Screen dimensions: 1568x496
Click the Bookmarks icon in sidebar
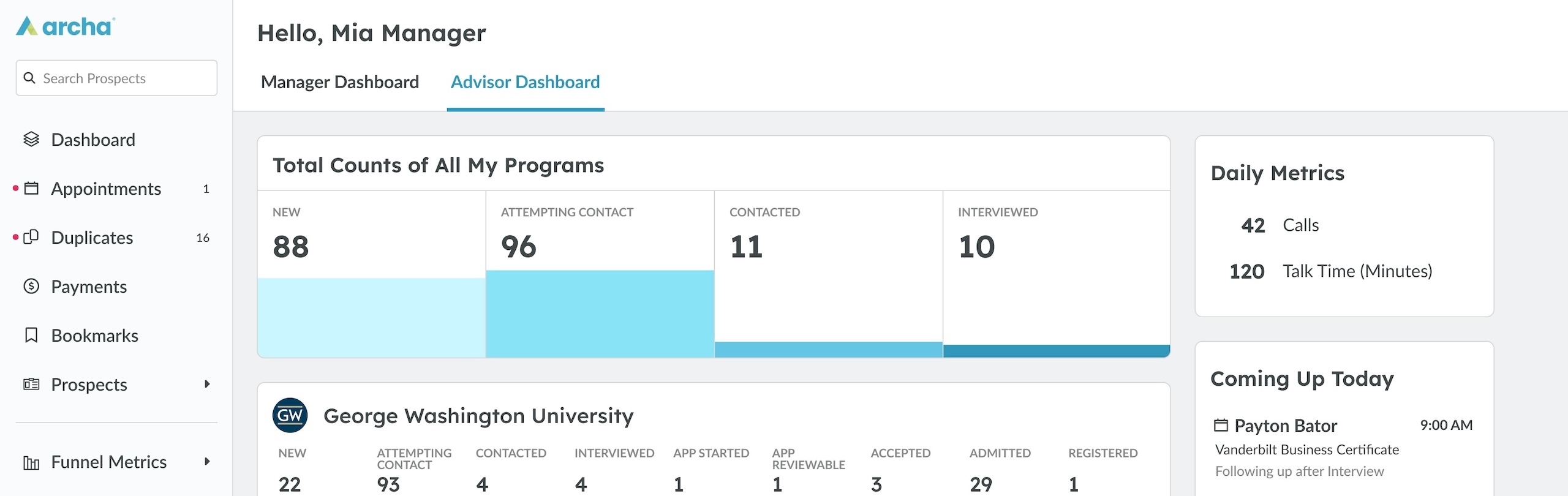[x=31, y=336]
